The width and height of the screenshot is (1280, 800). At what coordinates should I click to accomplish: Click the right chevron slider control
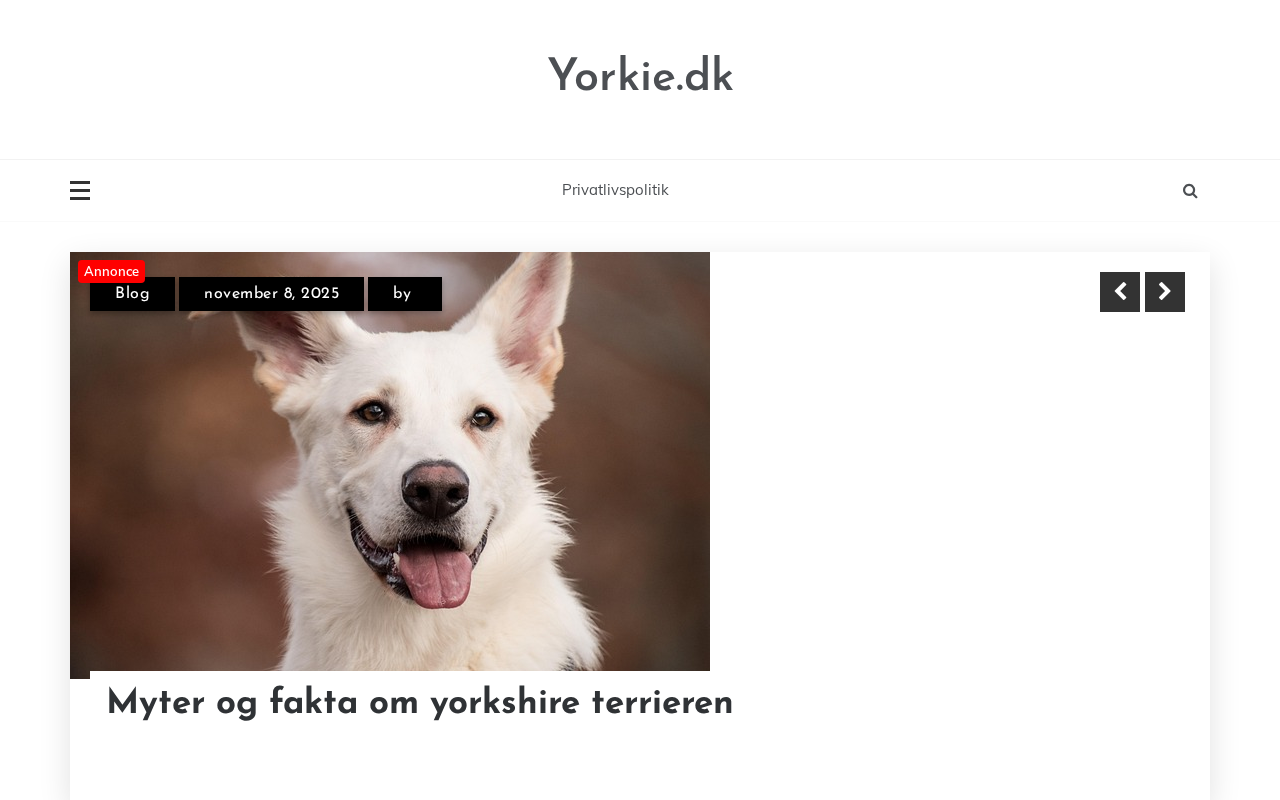tap(1165, 292)
